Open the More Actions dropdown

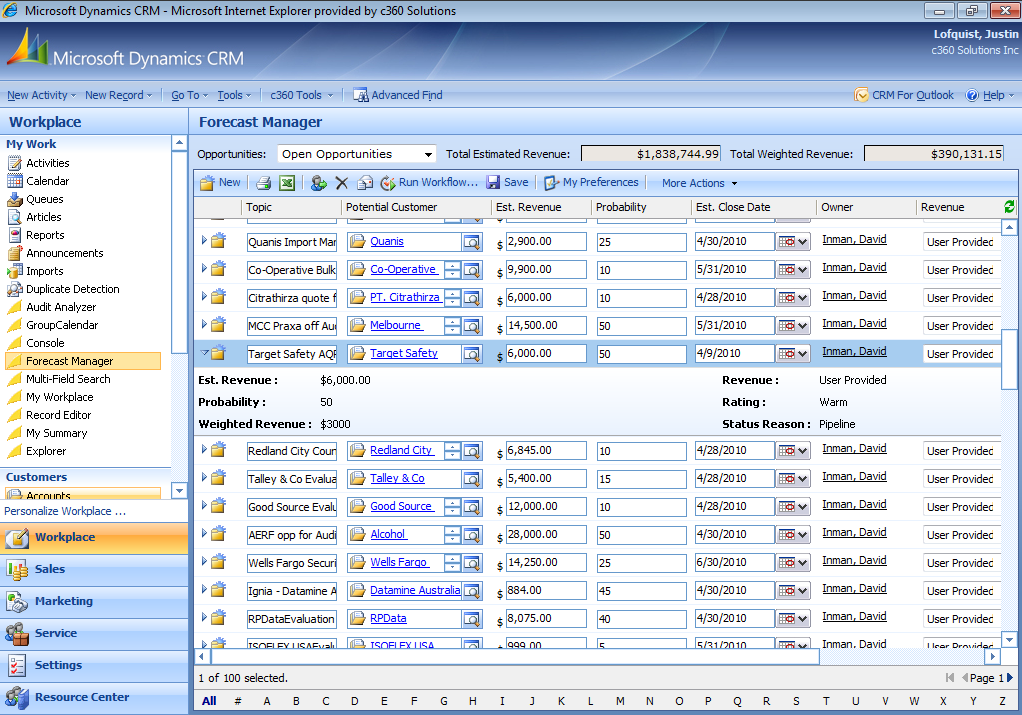699,183
